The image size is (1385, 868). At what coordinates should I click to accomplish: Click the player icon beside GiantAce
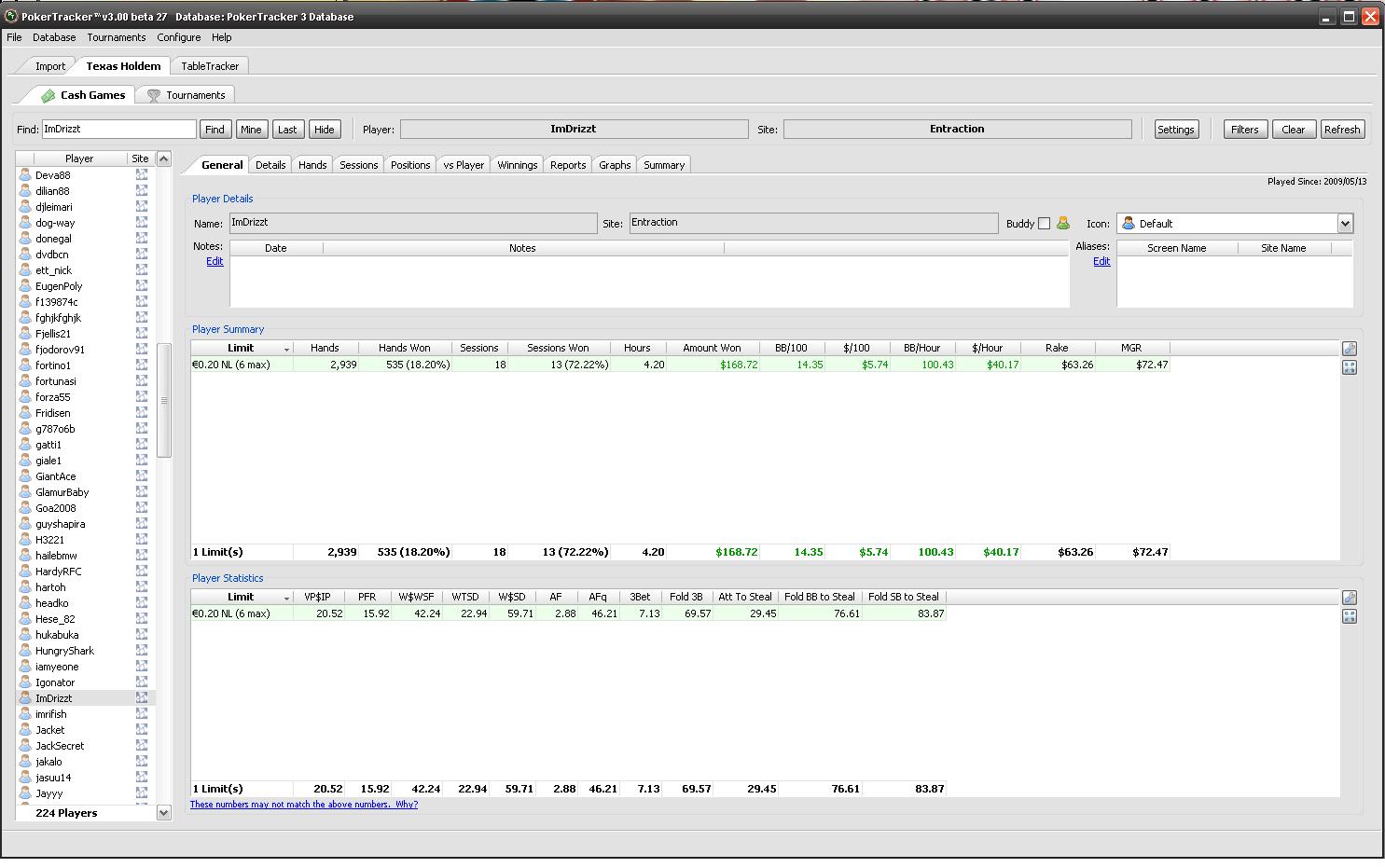[x=25, y=476]
